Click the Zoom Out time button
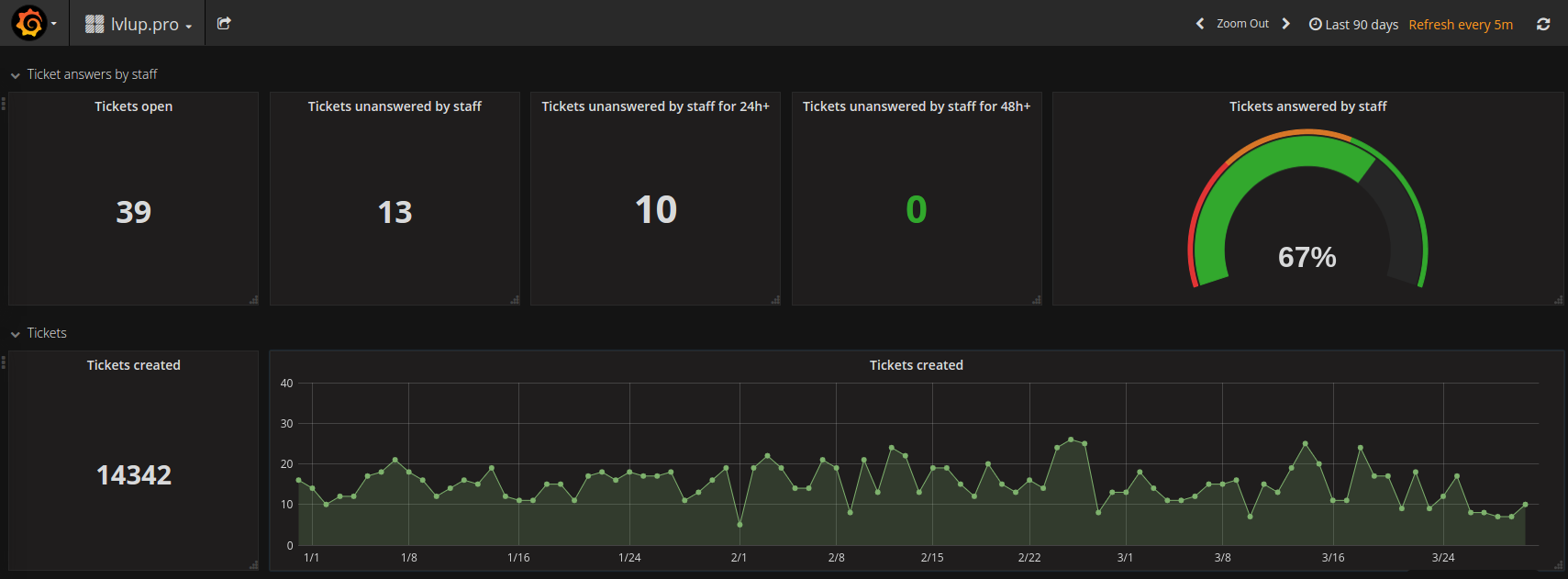The image size is (1568, 579). (x=1242, y=24)
